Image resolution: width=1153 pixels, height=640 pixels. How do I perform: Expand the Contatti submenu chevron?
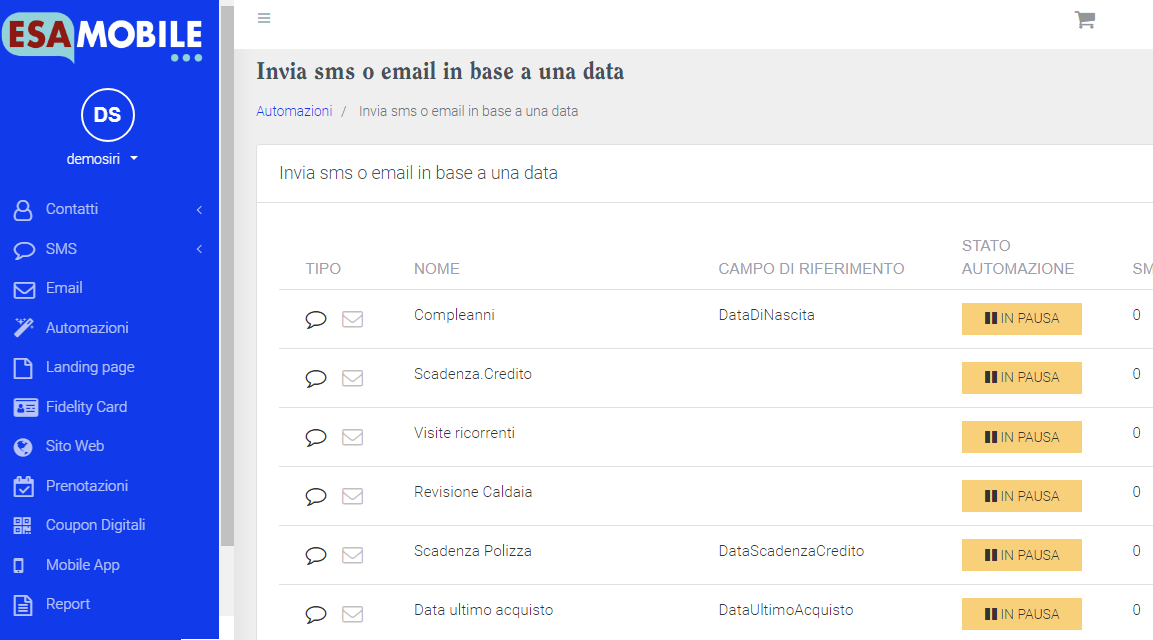pos(199,210)
